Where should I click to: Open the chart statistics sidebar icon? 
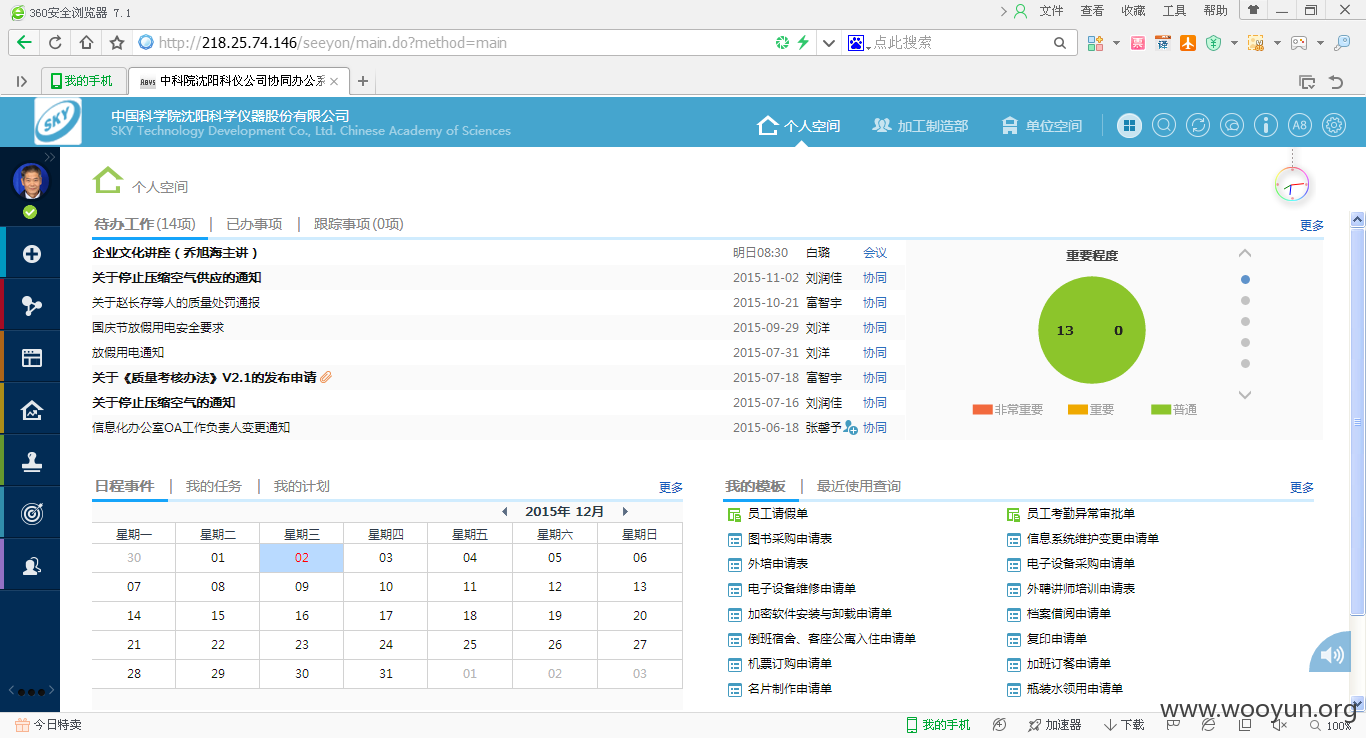point(32,410)
